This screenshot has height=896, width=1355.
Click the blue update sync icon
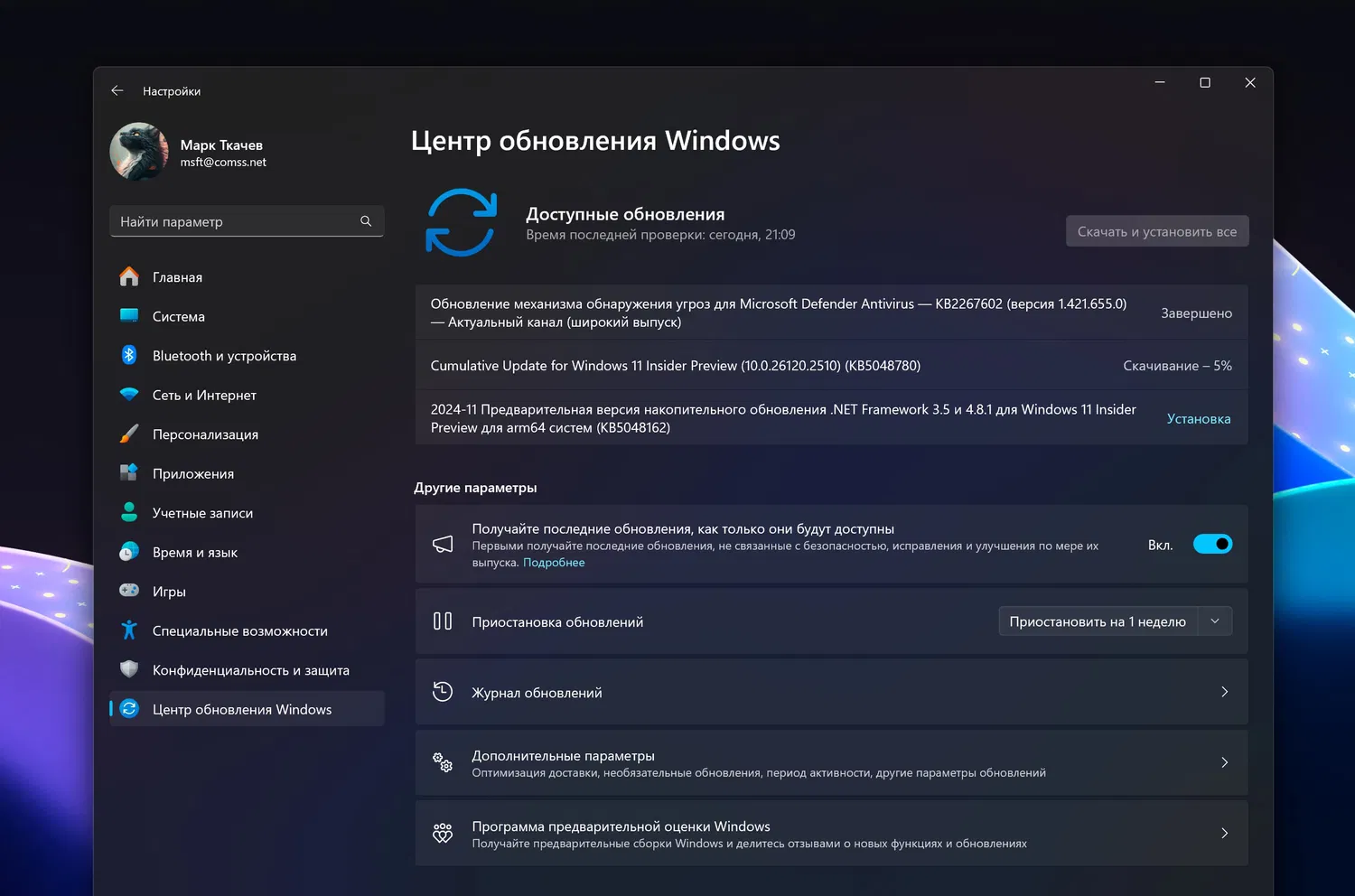tap(462, 222)
